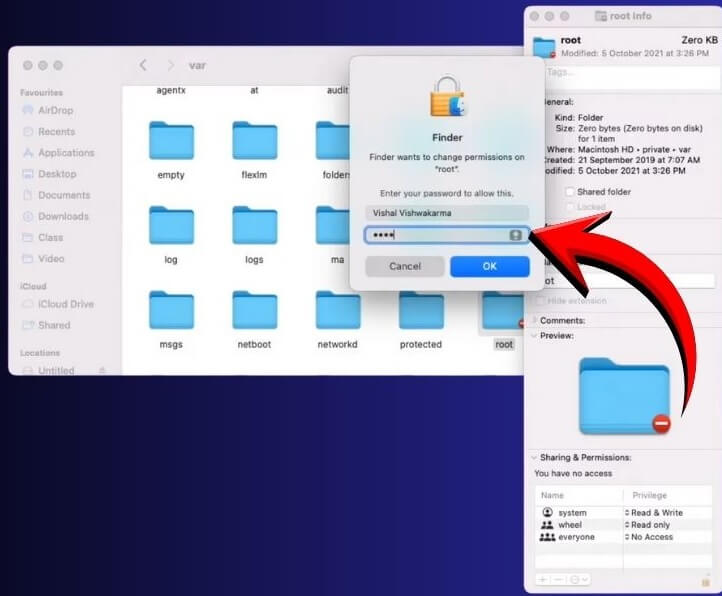The image size is (722, 596).
Task: Select the msgs folder icon
Action: [x=171, y=310]
